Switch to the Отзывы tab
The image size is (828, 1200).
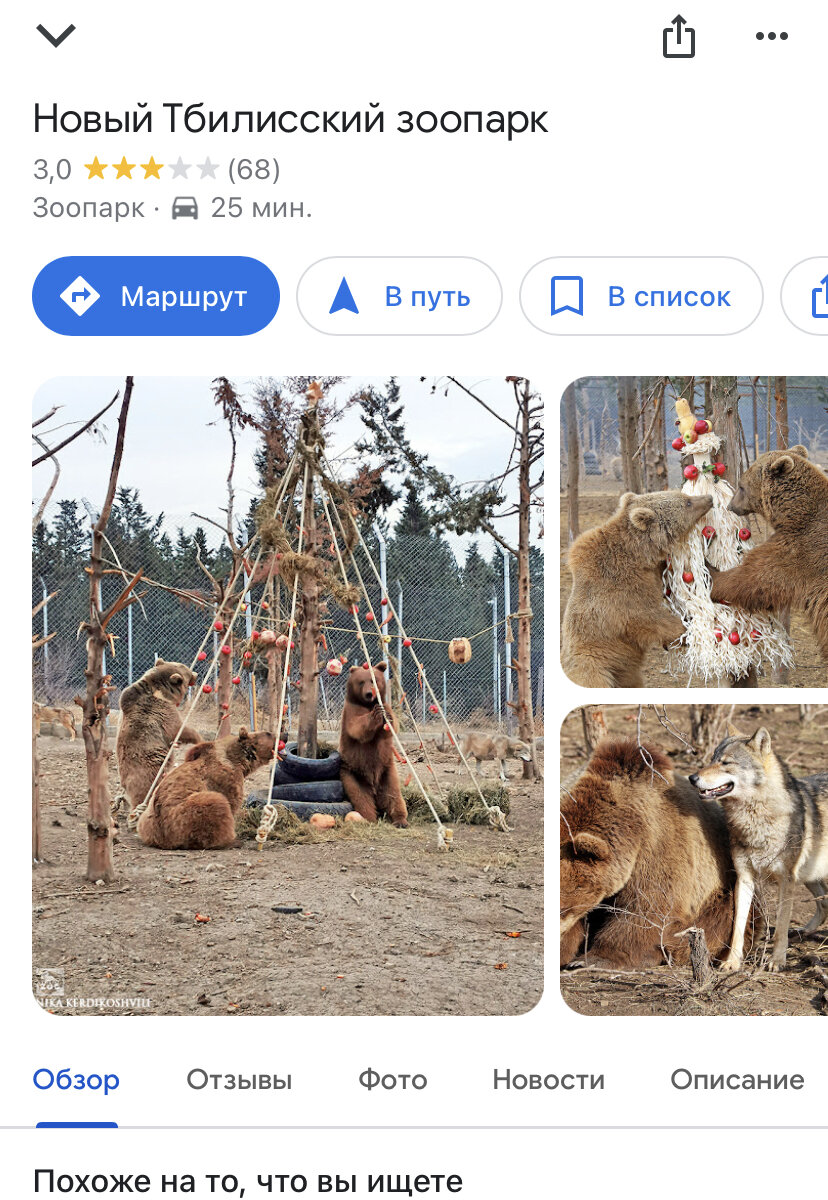pyautogui.click(x=239, y=1080)
